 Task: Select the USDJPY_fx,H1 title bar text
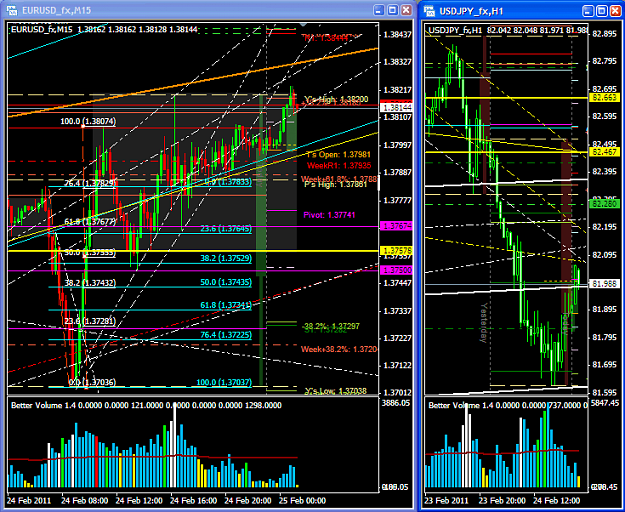pyautogui.click(x=471, y=11)
